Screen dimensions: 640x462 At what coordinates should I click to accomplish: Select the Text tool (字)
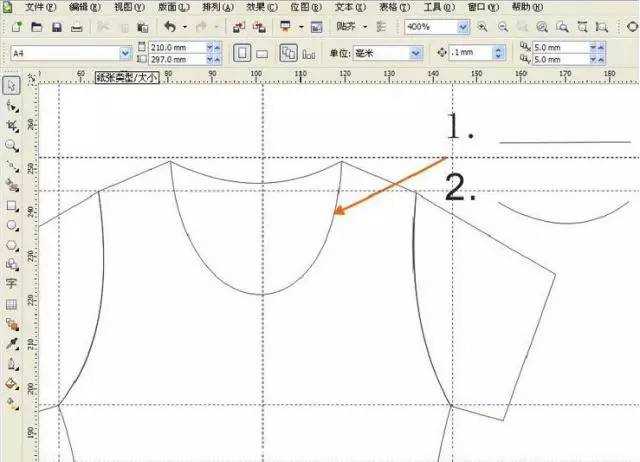[12, 284]
